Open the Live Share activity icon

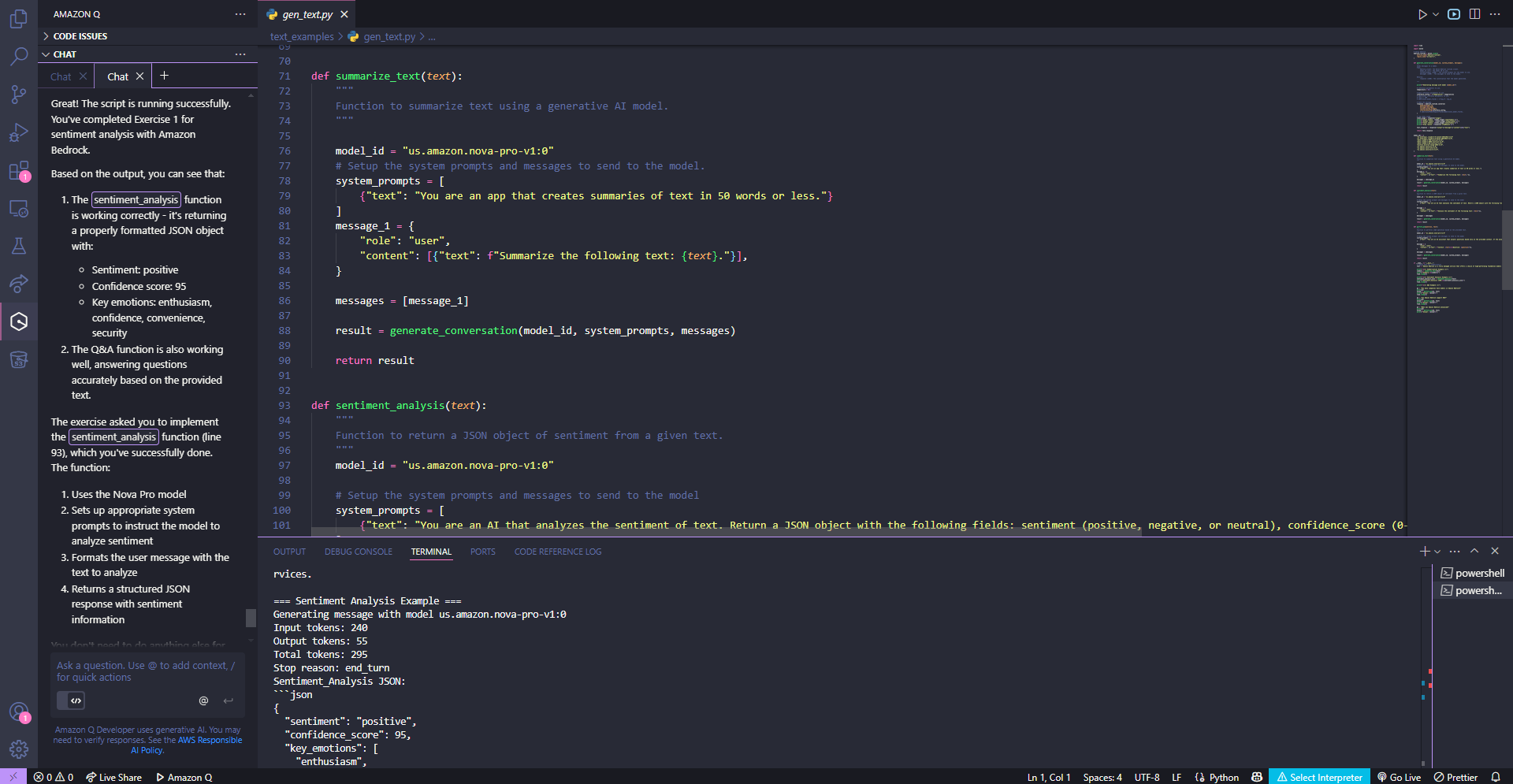pos(19,284)
